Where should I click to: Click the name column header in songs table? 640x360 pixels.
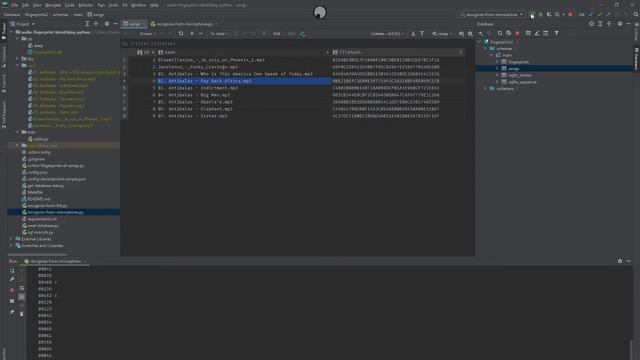(244, 52)
